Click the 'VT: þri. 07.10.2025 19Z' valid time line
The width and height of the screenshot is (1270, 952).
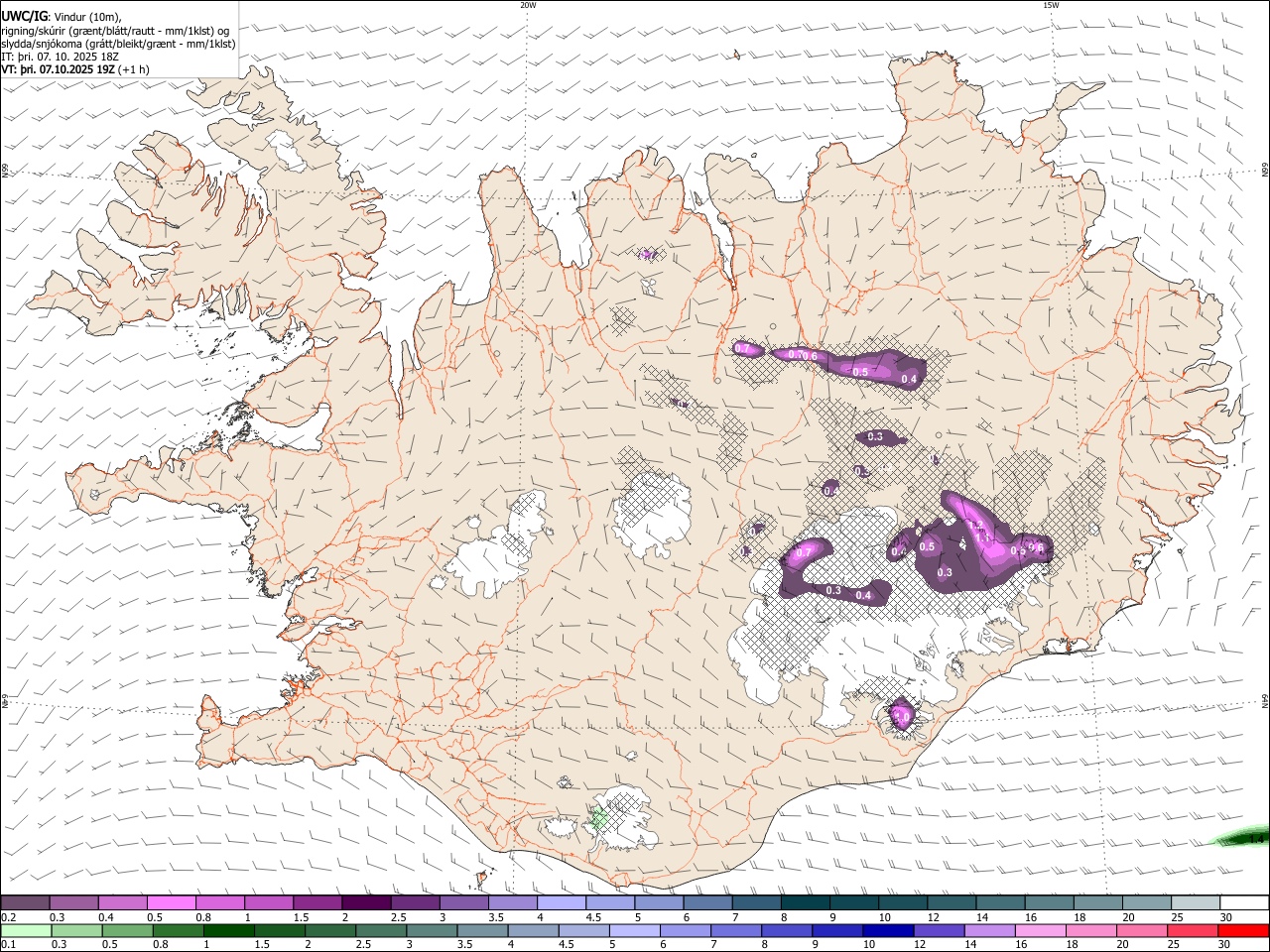[x=75, y=69]
